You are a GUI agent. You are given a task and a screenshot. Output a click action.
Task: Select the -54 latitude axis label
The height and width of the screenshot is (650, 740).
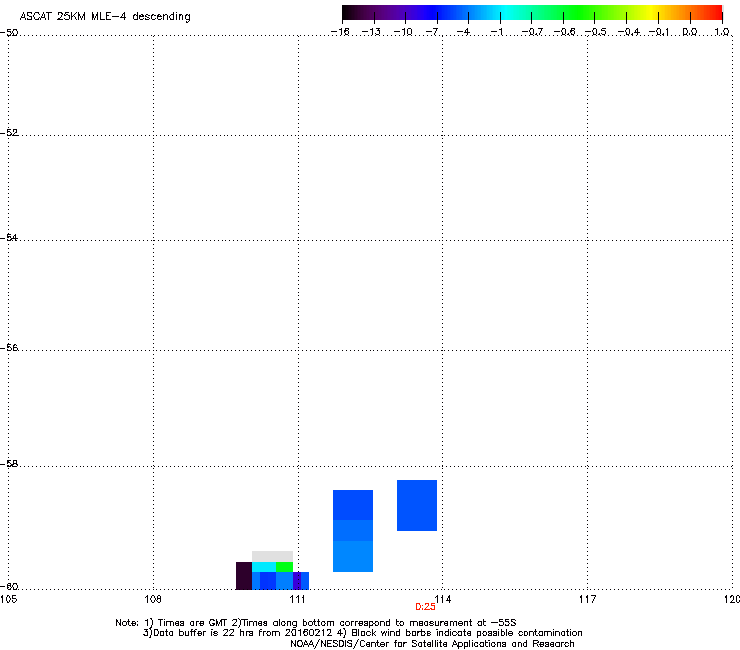click(x=9, y=237)
